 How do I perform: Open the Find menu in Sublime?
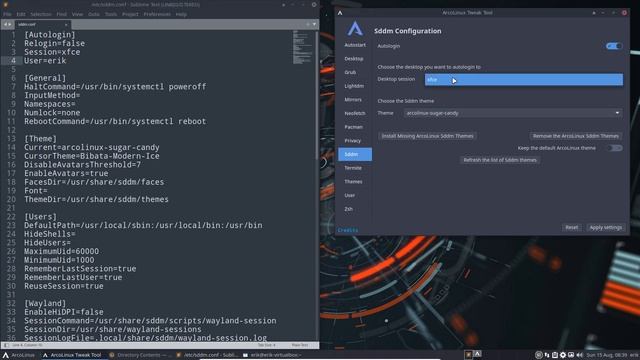[x=62, y=14]
